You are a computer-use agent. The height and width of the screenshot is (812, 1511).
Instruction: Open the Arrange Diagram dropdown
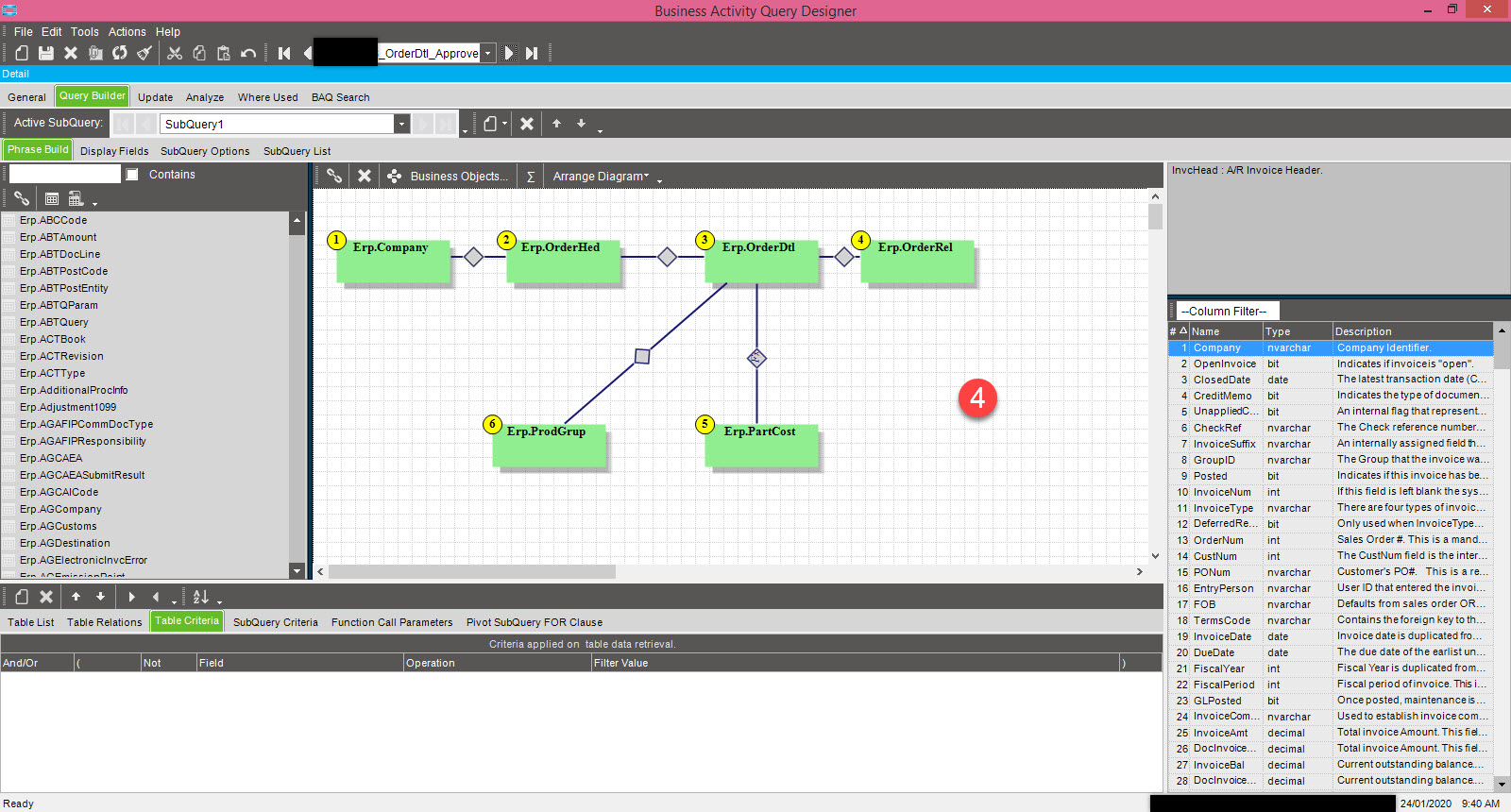pyautogui.click(x=602, y=177)
